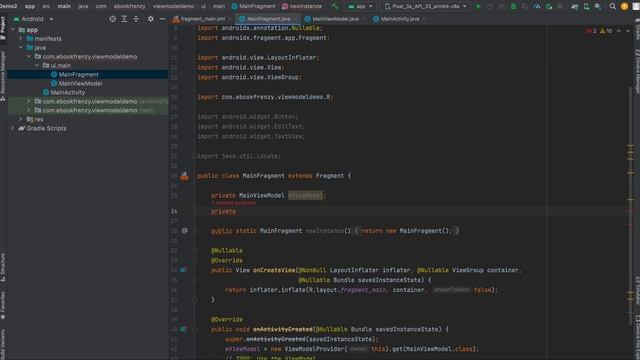Click gutter icon beside class MainFragment line
This screenshot has width=640, height=360.
[x=184, y=176]
